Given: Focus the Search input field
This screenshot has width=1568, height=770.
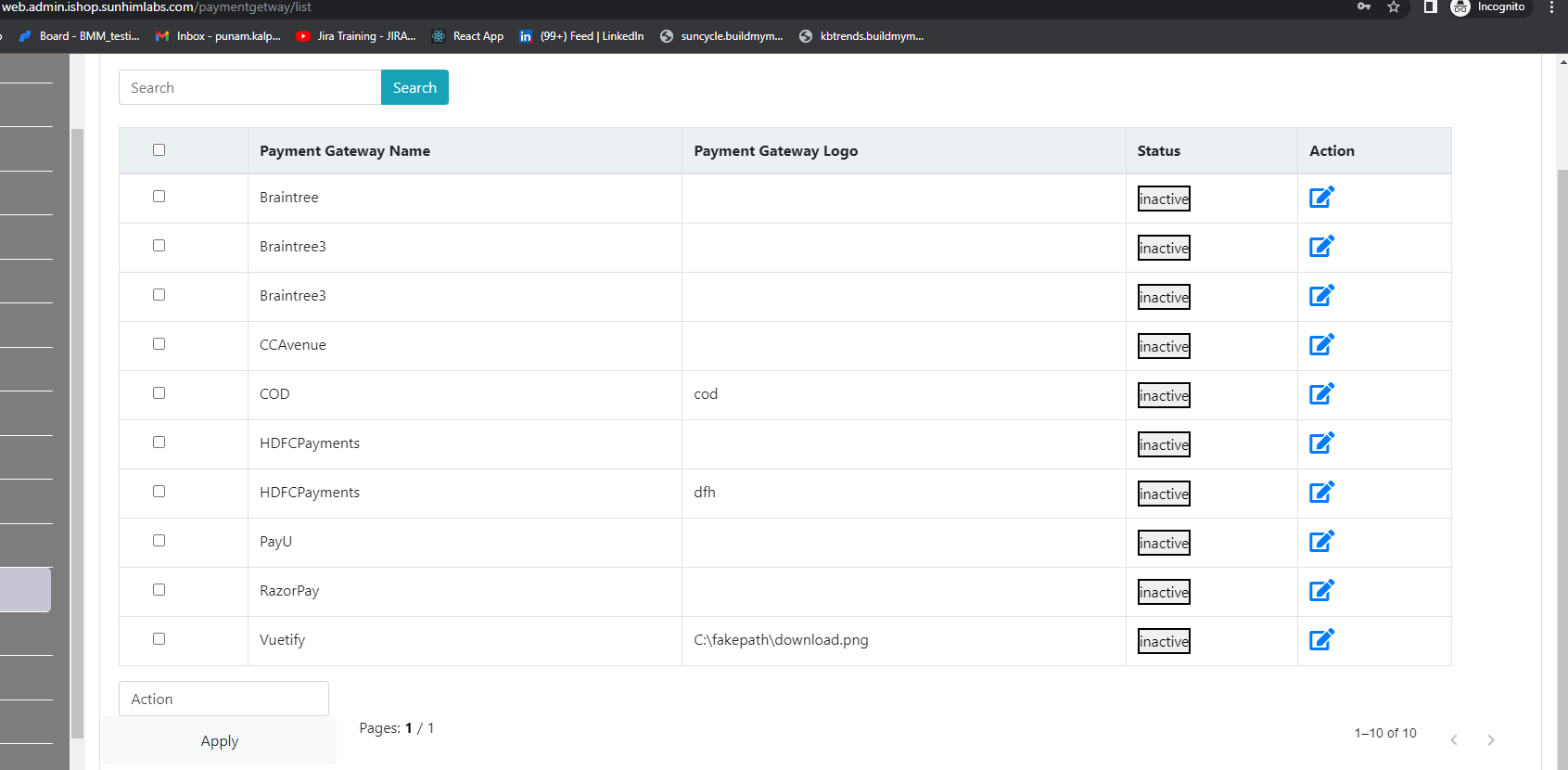Looking at the screenshot, I should coord(249,87).
